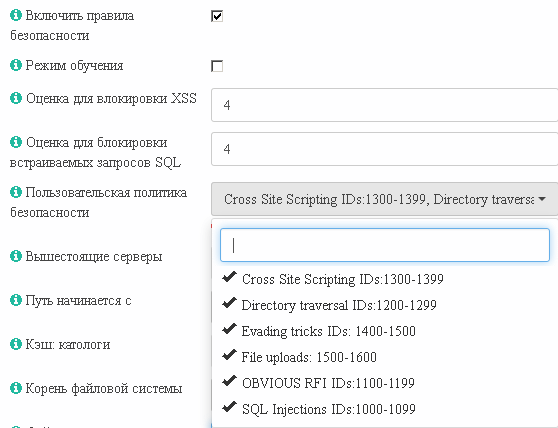Viewport: 558px width, 428px height.
Task: Collapse the security policy dropdown
Action: [x=385, y=199]
